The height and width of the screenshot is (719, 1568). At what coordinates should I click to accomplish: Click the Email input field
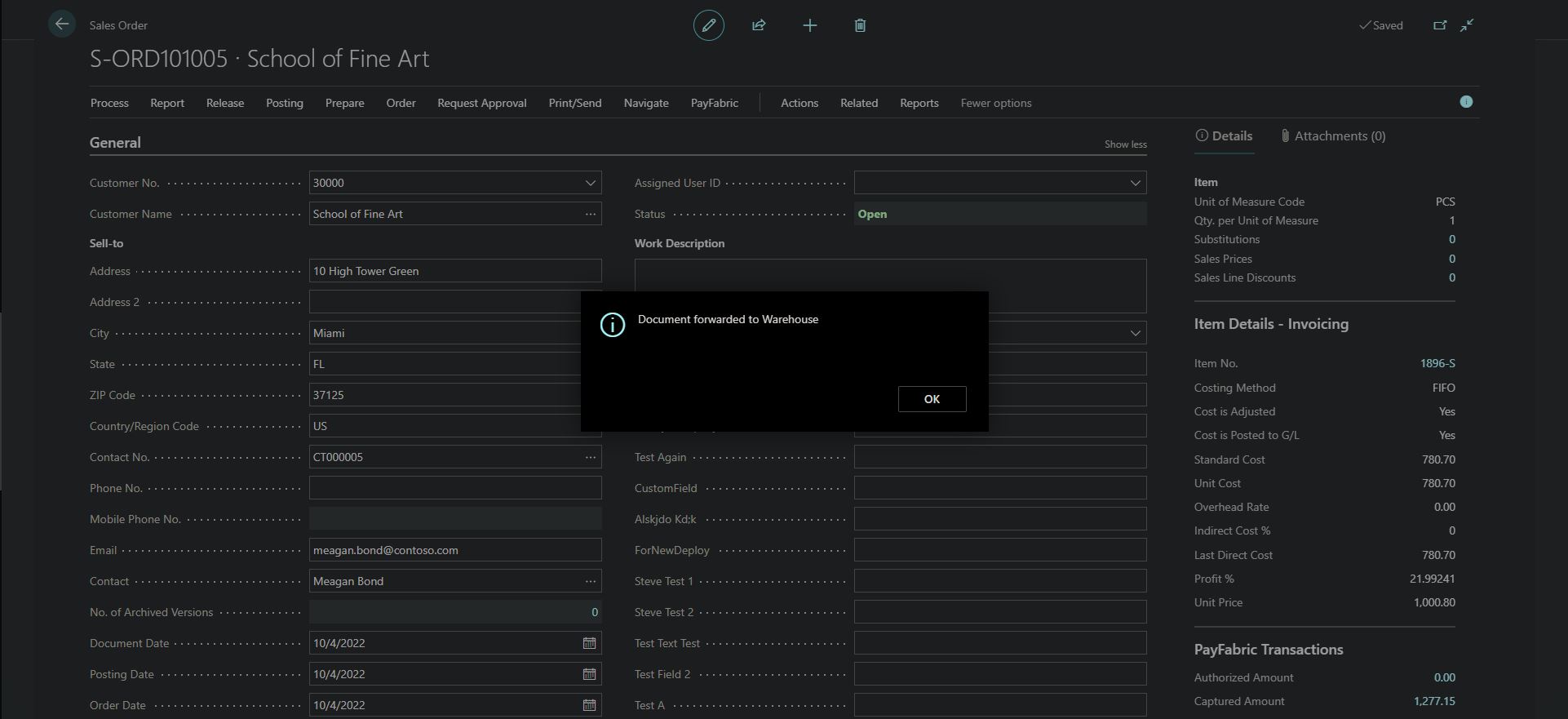coord(454,550)
